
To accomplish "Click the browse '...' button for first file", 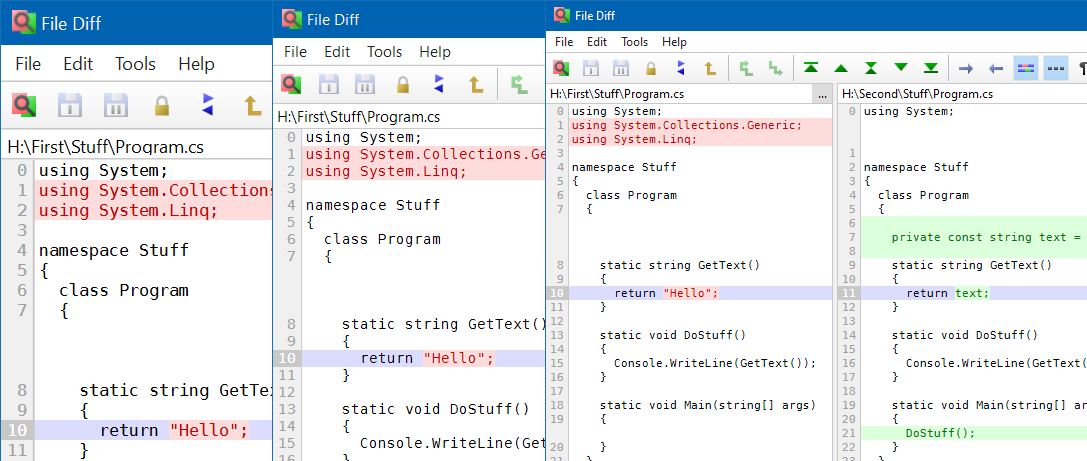I will pyautogui.click(x=822, y=94).
